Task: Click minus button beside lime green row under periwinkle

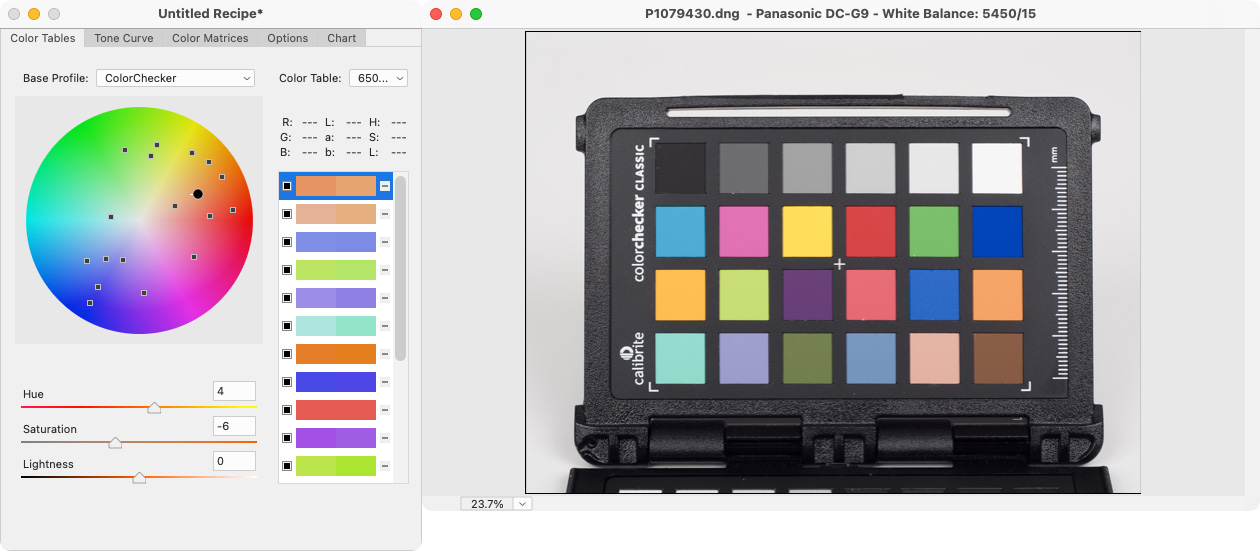Action: click(385, 270)
